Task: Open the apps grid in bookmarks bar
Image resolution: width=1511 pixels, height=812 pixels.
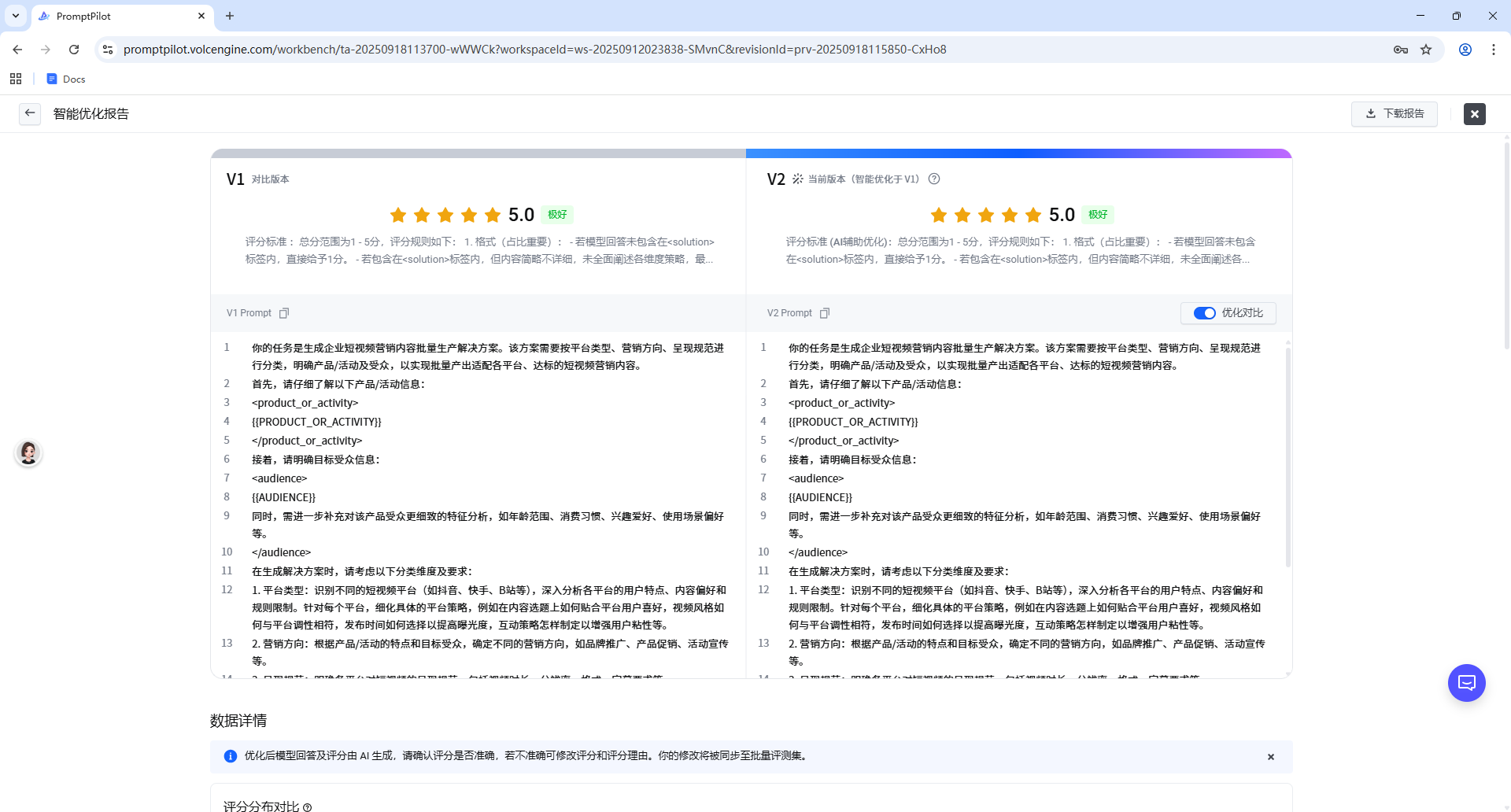Action: [16, 79]
